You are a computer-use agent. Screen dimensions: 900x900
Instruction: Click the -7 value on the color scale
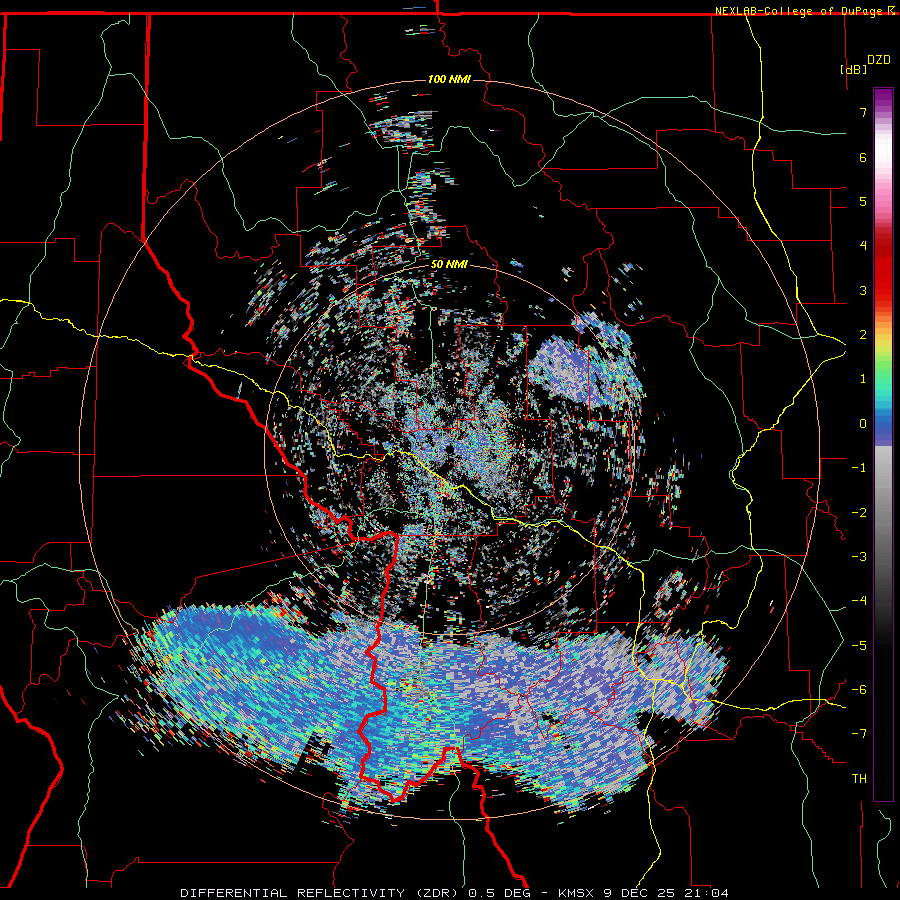point(859,734)
